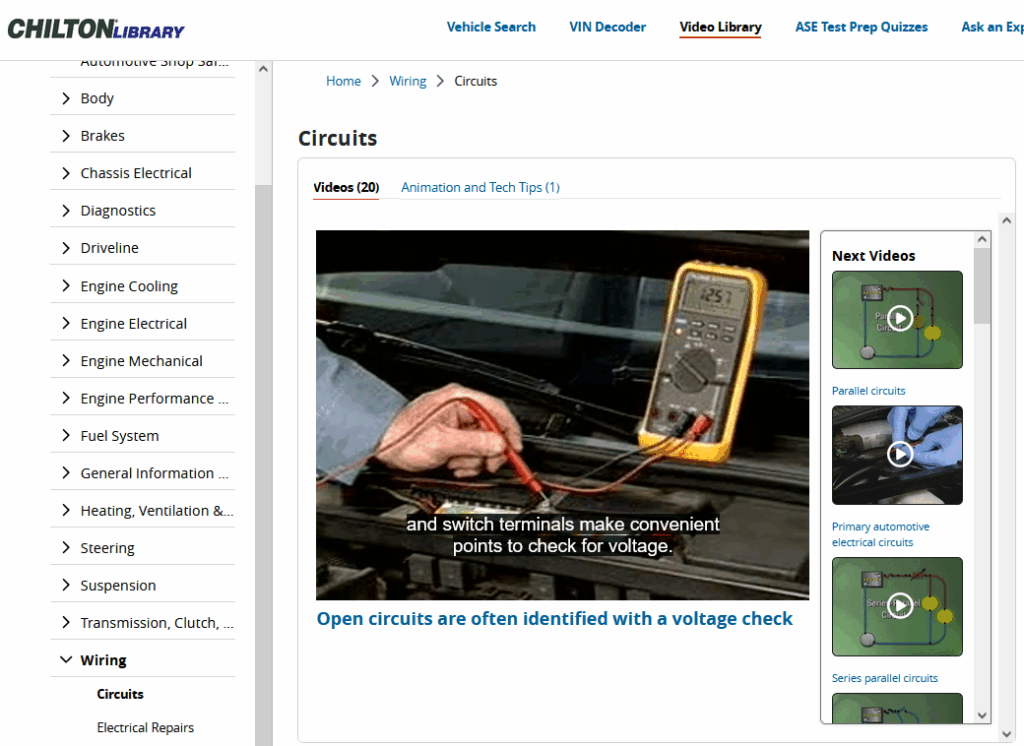
Task: Expand the Fuel System category
Action: 66,436
